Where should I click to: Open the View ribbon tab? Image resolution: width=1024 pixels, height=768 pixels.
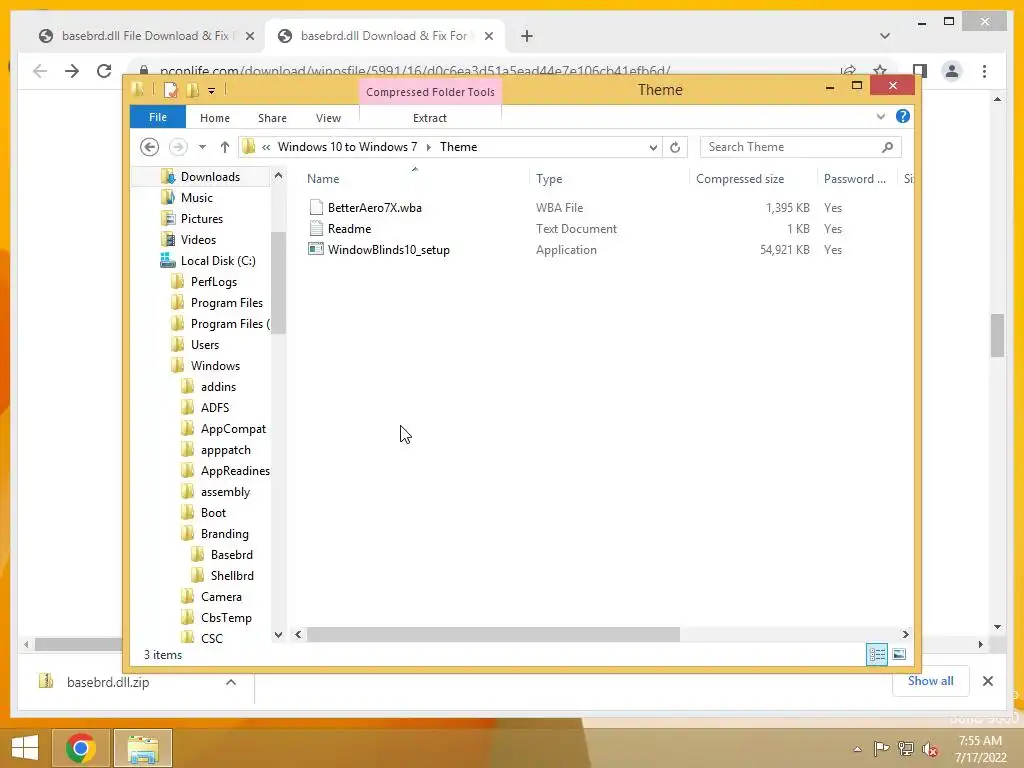click(x=328, y=118)
